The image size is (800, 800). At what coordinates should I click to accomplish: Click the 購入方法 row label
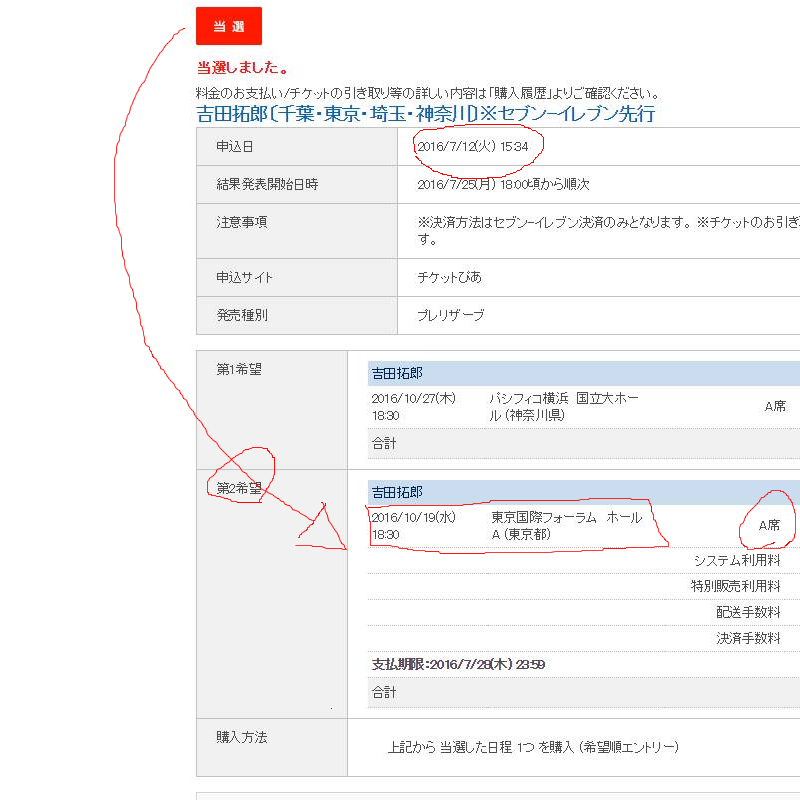(242, 737)
